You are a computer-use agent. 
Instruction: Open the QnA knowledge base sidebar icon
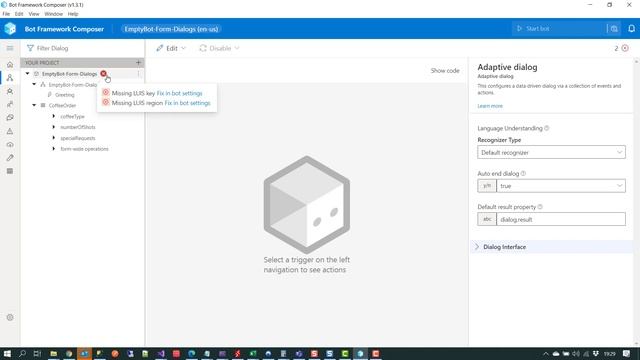tap(10, 118)
